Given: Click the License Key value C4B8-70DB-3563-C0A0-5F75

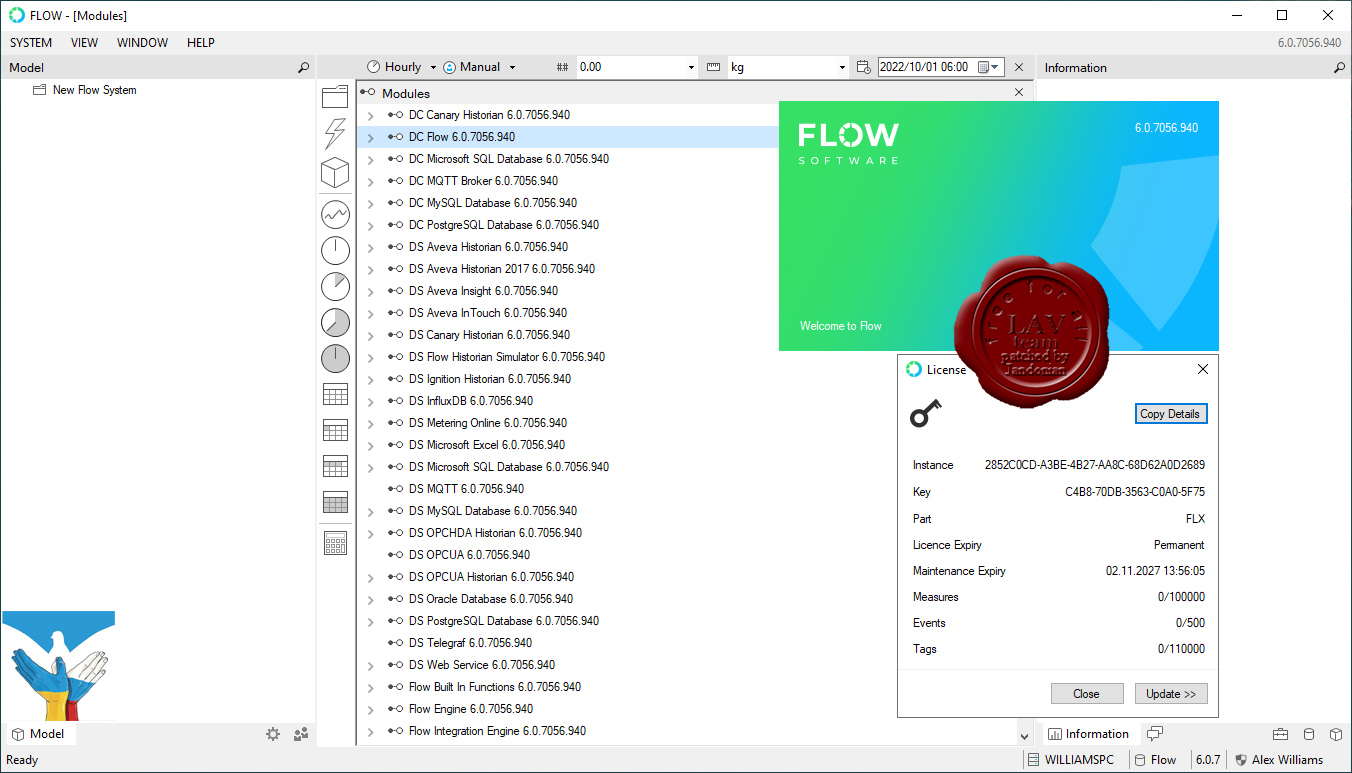Looking at the screenshot, I should (x=1135, y=492).
